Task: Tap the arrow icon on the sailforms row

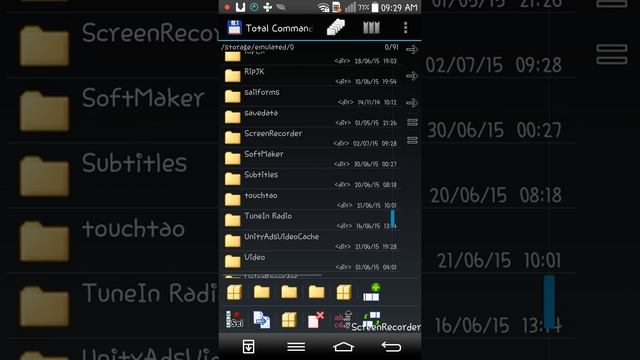Action: coord(412,103)
